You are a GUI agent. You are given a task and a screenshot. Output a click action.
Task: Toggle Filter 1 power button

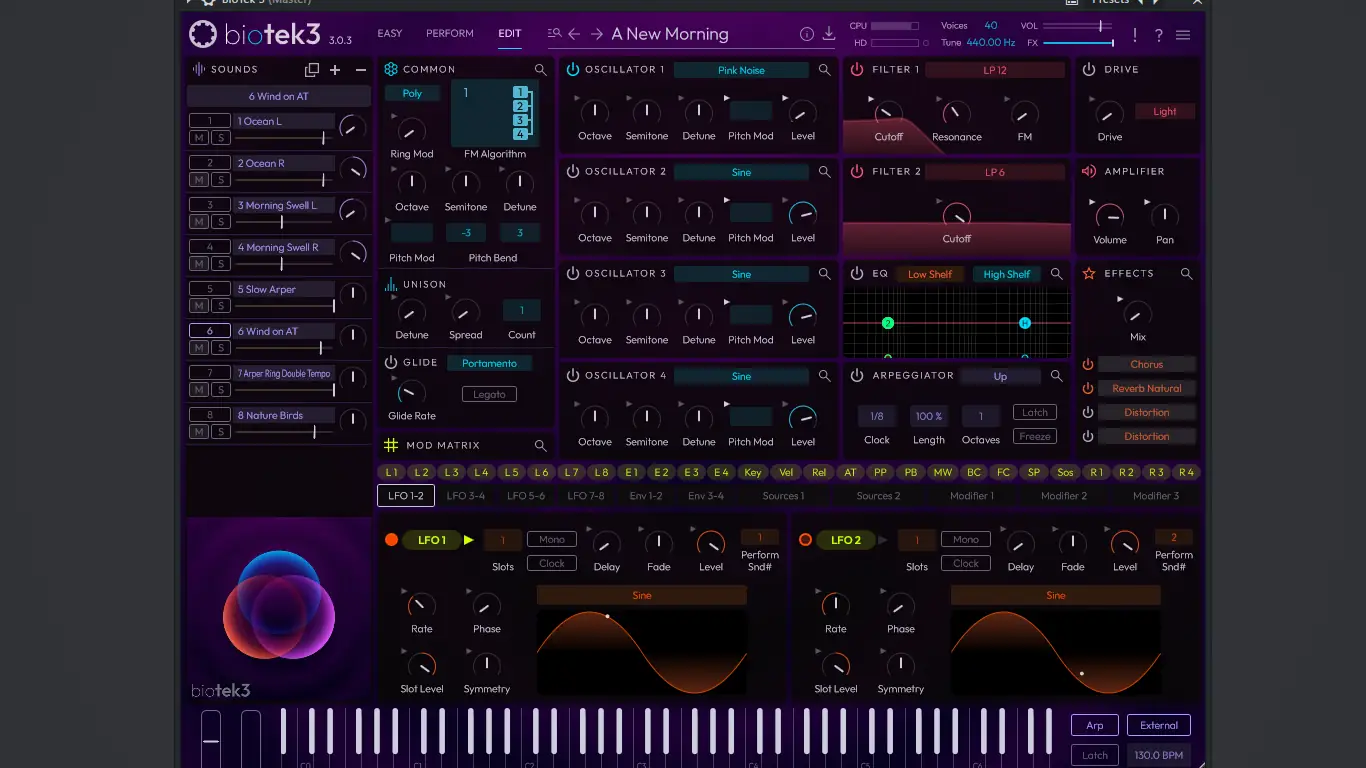point(857,70)
